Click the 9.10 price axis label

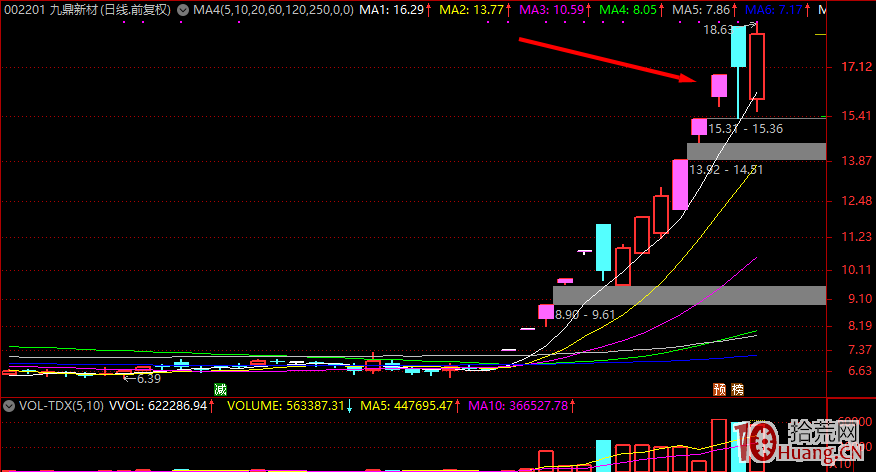click(x=860, y=299)
